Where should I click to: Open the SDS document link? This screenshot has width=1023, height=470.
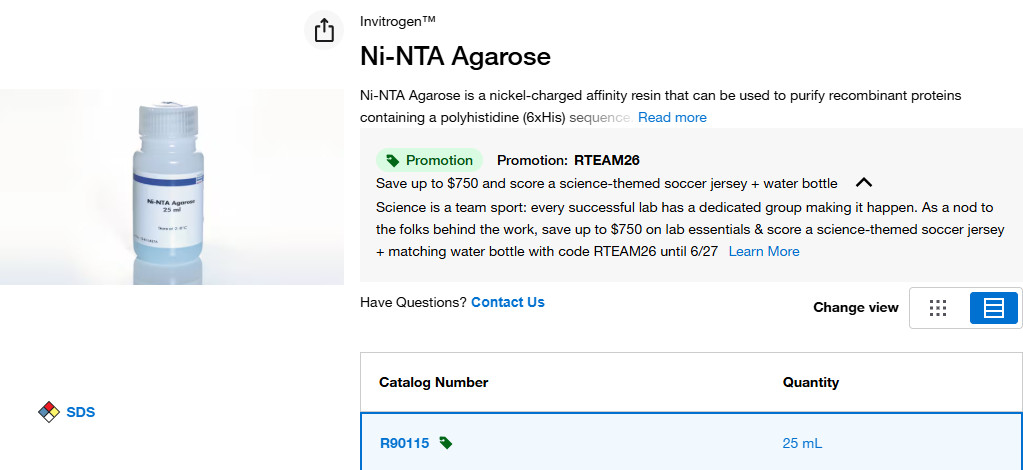[81, 412]
